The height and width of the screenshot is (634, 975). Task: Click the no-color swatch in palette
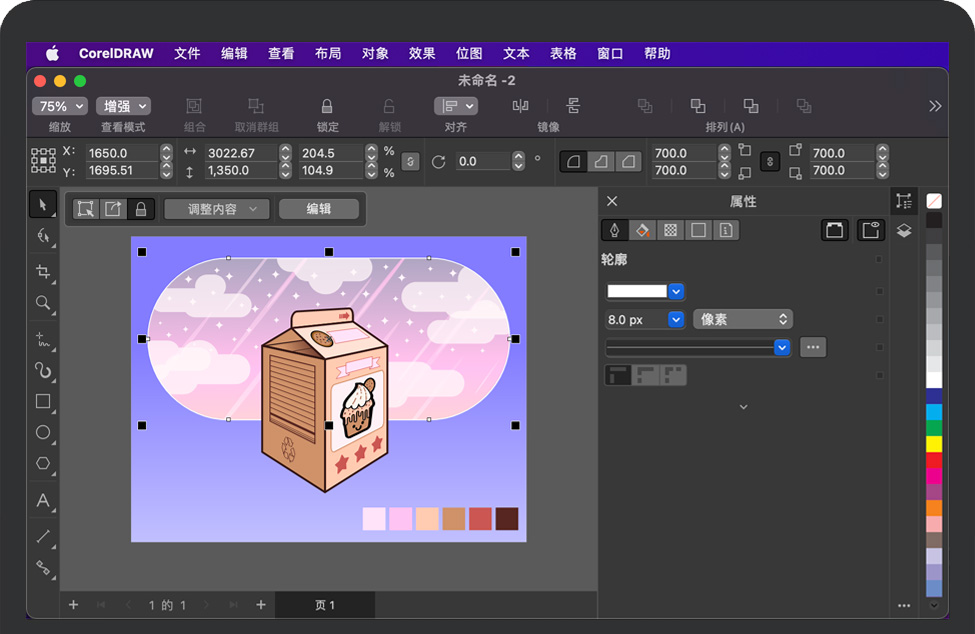934,201
